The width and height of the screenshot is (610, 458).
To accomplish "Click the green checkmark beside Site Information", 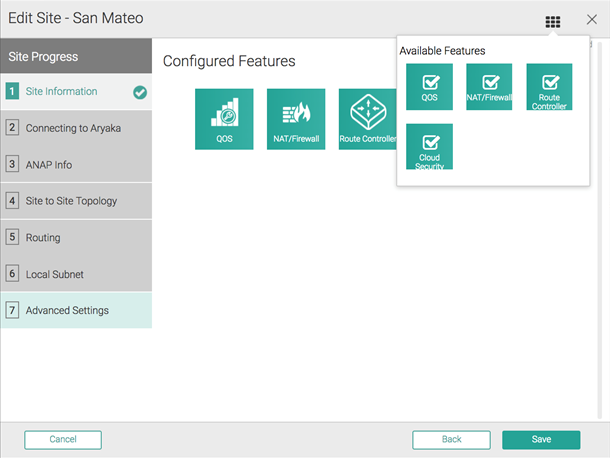I will pos(140,92).
